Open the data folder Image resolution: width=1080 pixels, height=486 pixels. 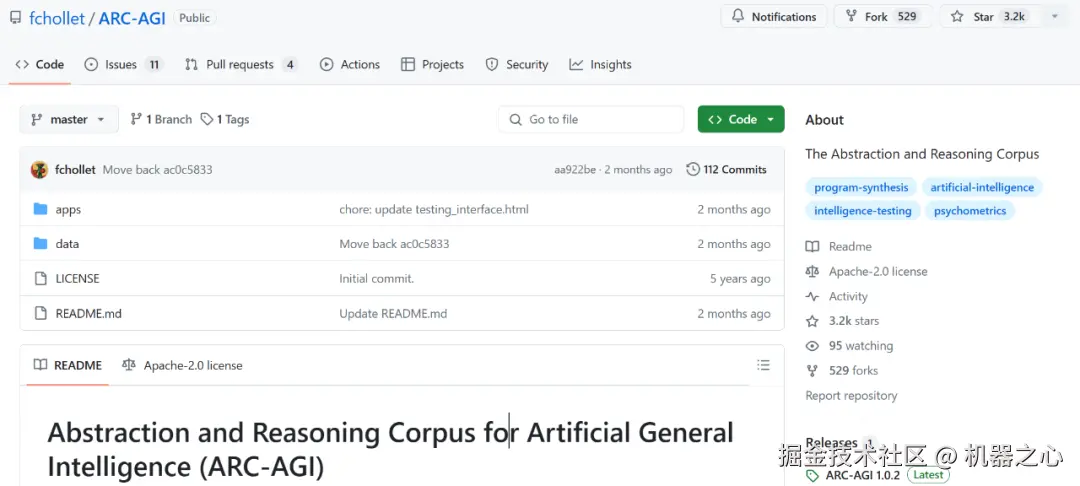67,244
